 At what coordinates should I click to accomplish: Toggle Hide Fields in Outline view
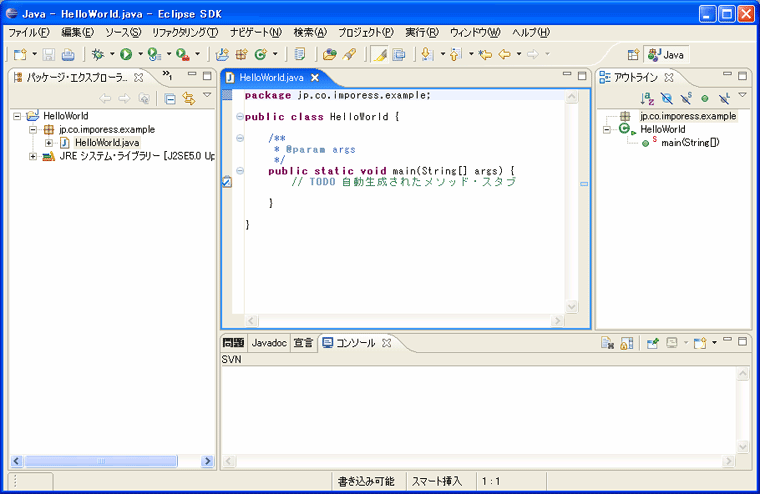(667, 99)
